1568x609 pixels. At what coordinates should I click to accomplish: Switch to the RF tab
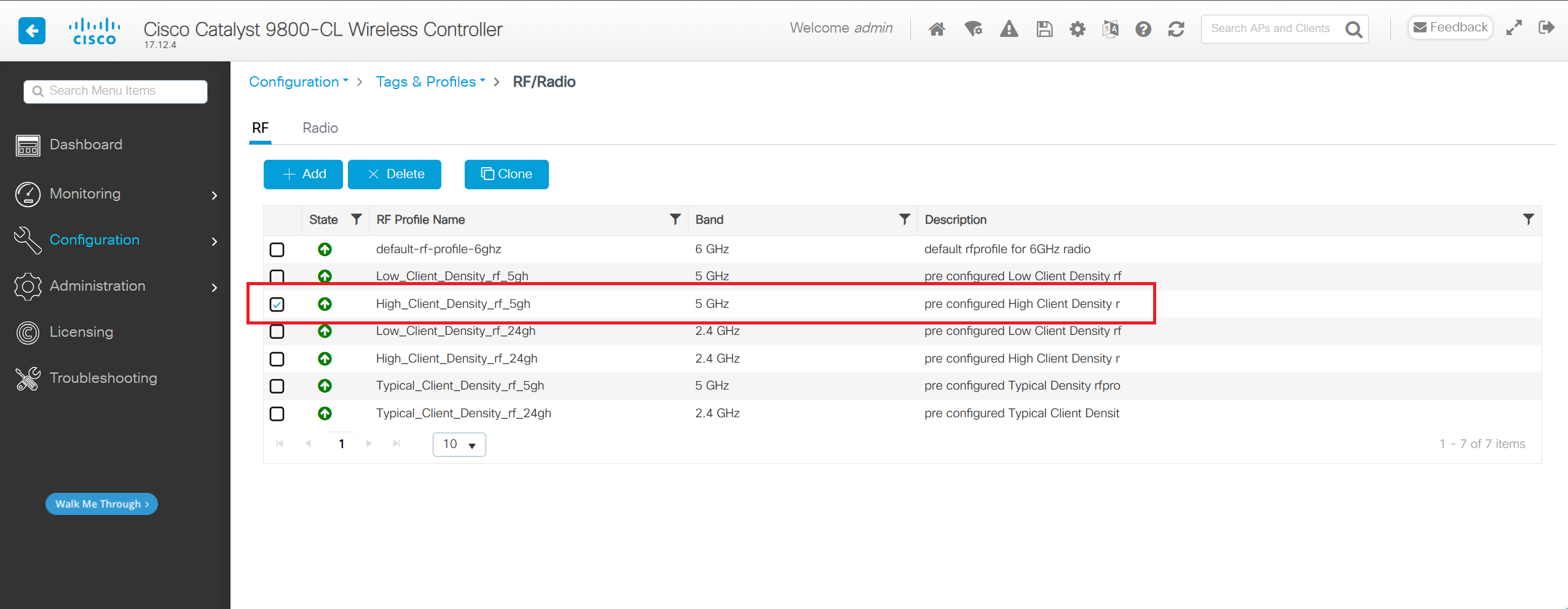pyautogui.click(x=260, y=128)
